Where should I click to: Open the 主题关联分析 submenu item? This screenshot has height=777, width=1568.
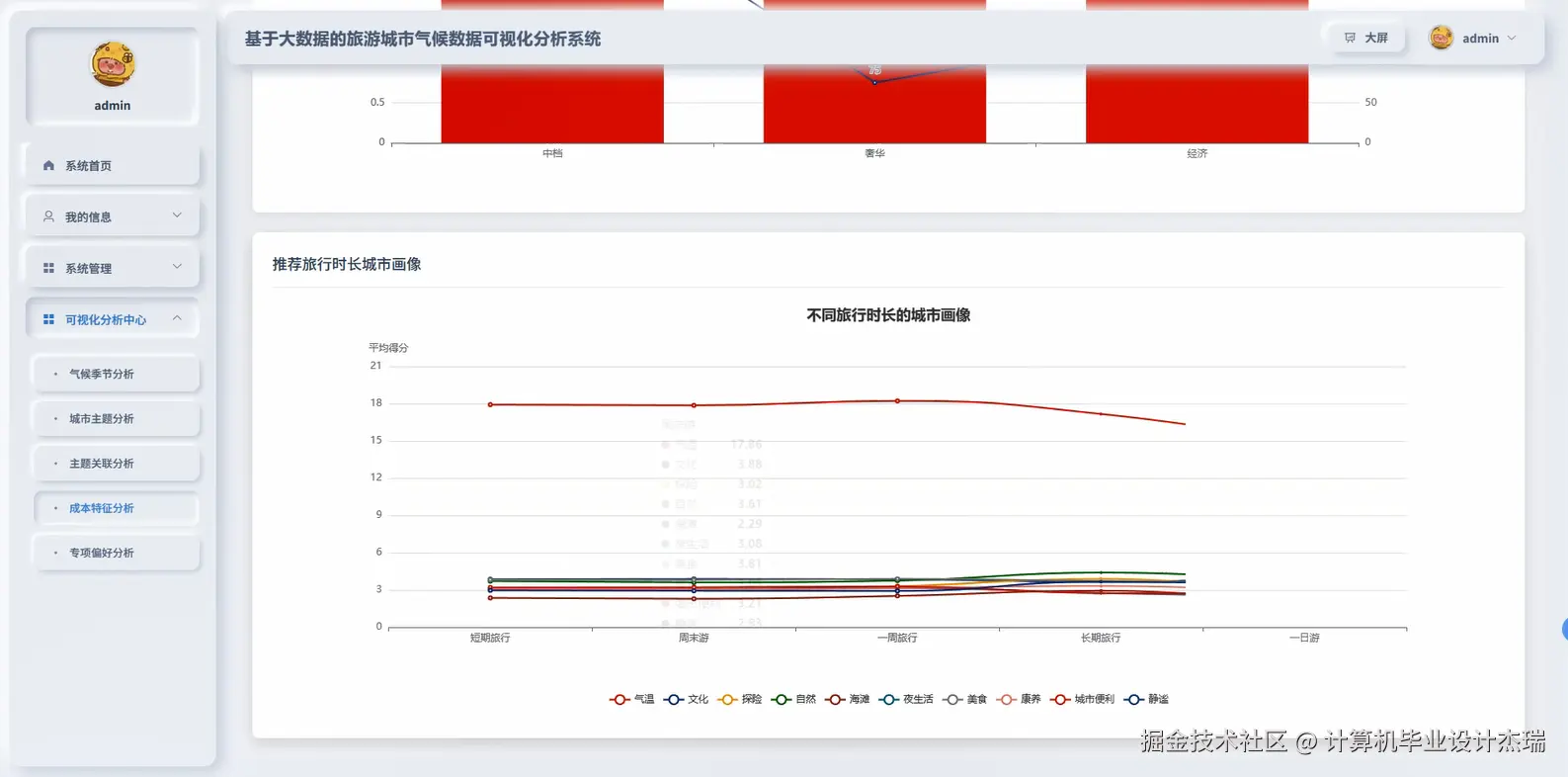pos(117,463)
